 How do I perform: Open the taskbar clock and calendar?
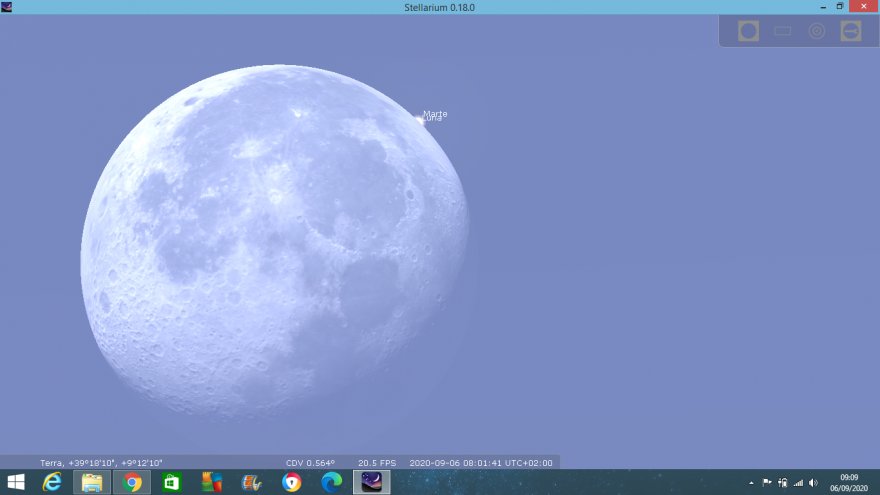849,483
